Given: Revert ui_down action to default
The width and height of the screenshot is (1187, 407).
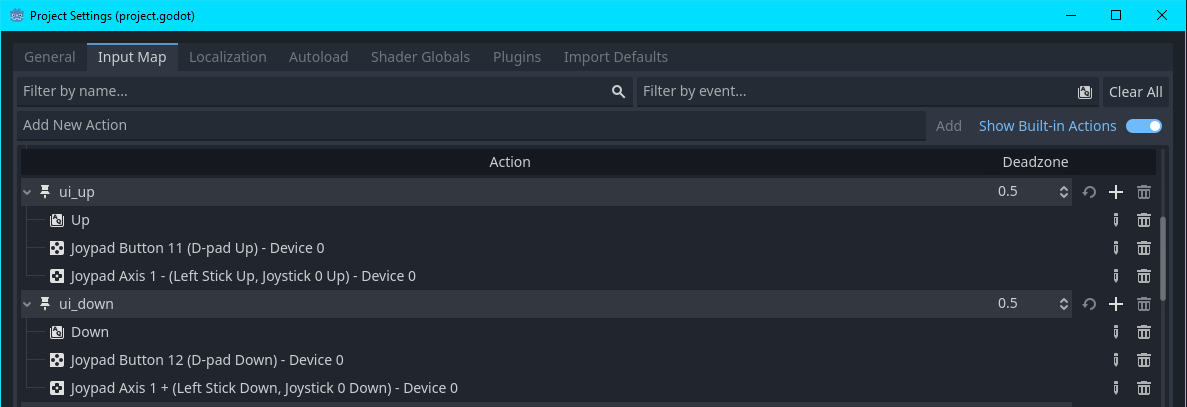Looking at the screenshot, I should tap(1089, 304).
